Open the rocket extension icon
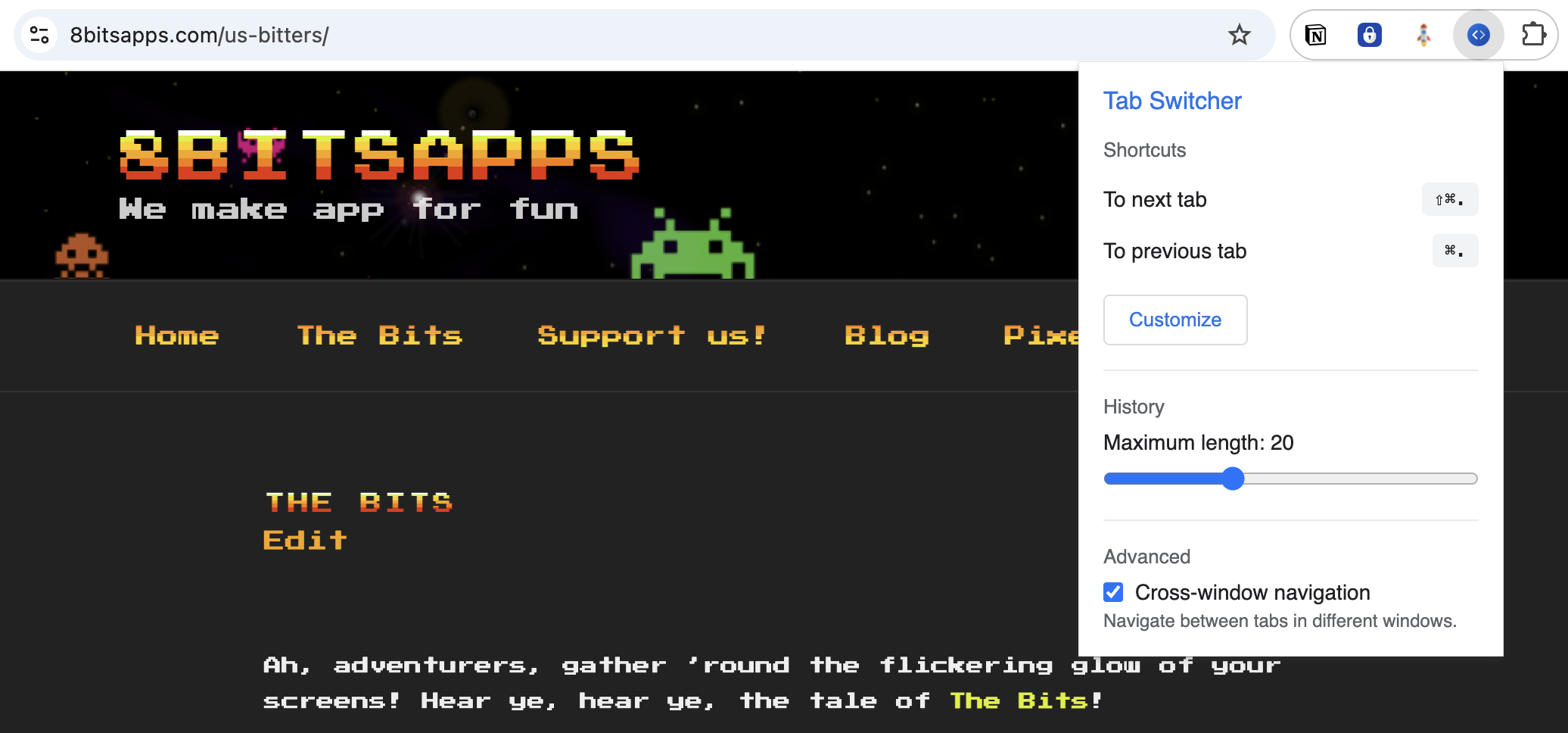The image size is (1568, 733). click(x=1423, y=35)
